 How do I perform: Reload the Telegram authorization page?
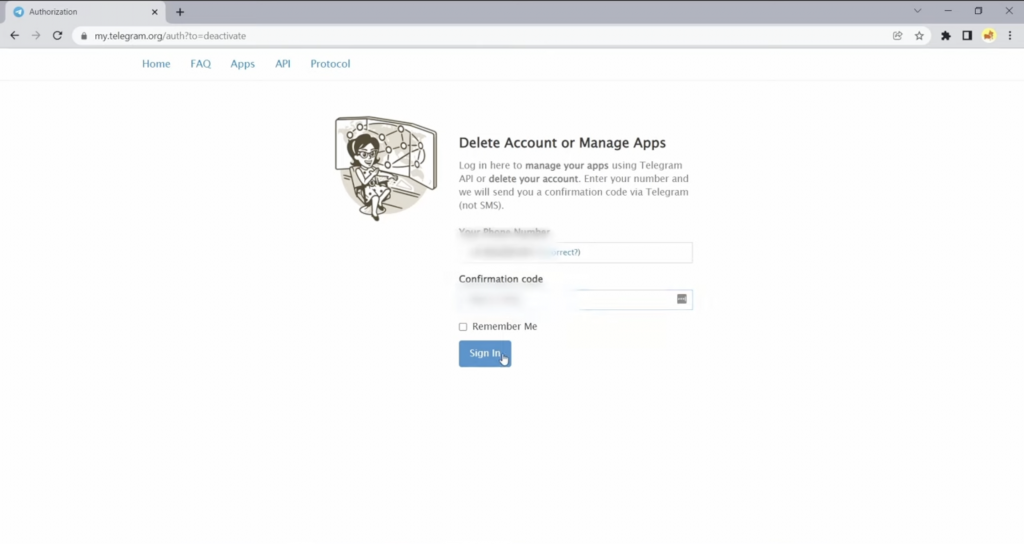(x=57, y=36)
